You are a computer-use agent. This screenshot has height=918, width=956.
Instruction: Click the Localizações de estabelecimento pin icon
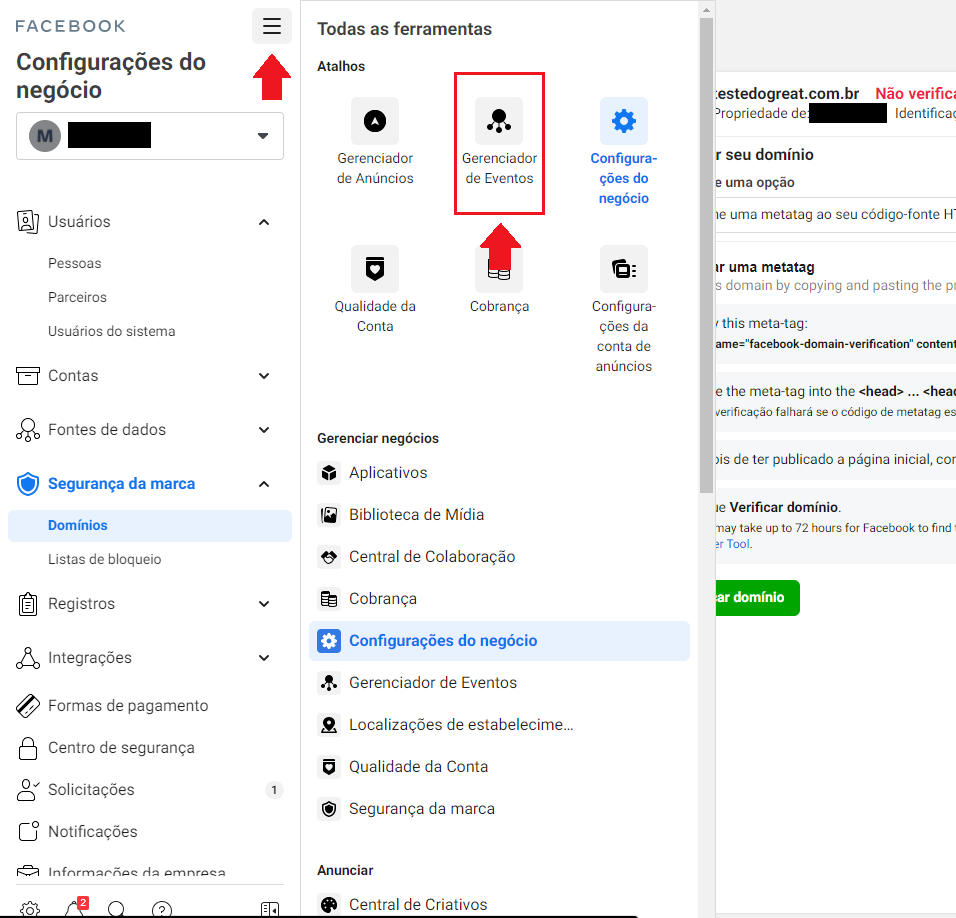click(x=329, y=725)
